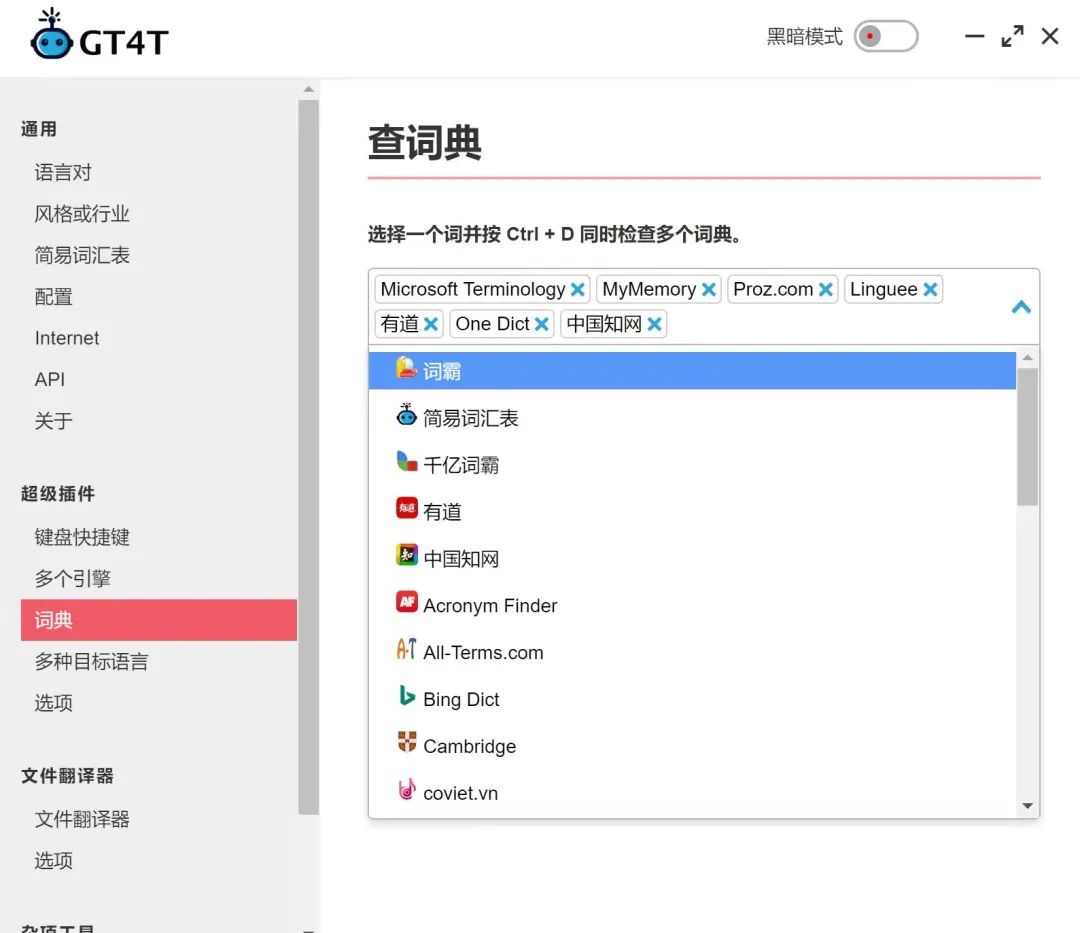Select 词典 sidebar item
This screenshot has height=933, width=1080.
pyautogui.click(x=158, y=620)
